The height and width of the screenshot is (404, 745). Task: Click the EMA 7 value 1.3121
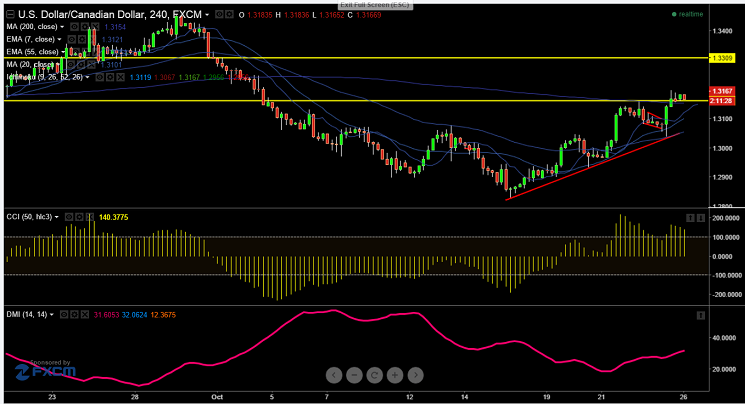(x=112, y=39)
